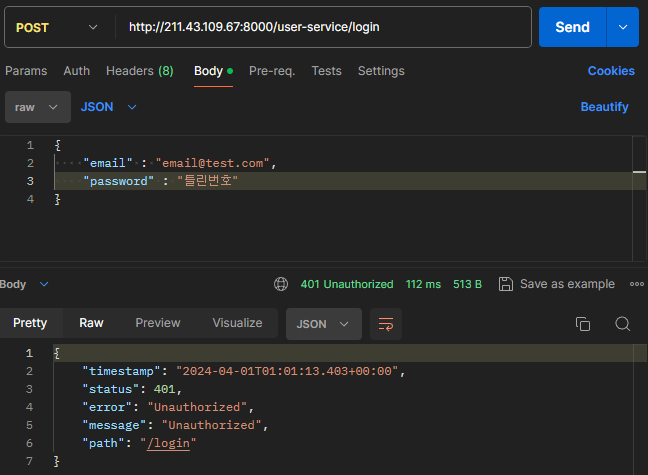648x475 pixels.
Task: Open the Headers (8) tab
Action: coord(139,71)
